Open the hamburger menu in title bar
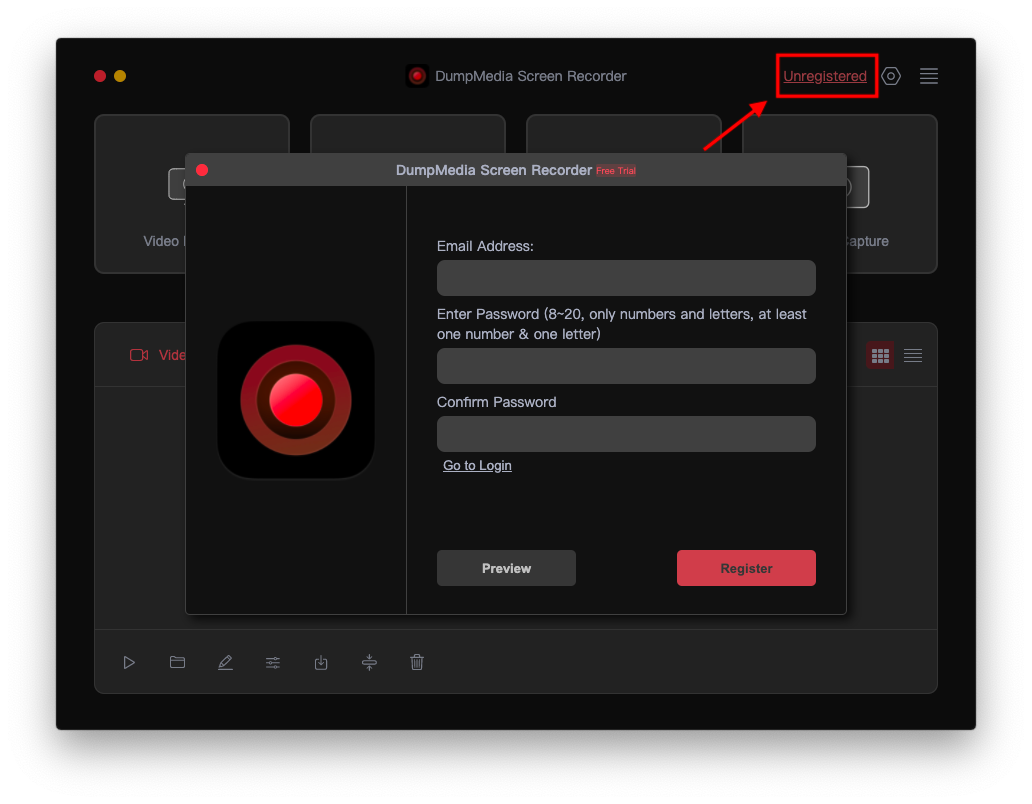The width and height of the screenshot is (1032, 804). pos(929,76)
